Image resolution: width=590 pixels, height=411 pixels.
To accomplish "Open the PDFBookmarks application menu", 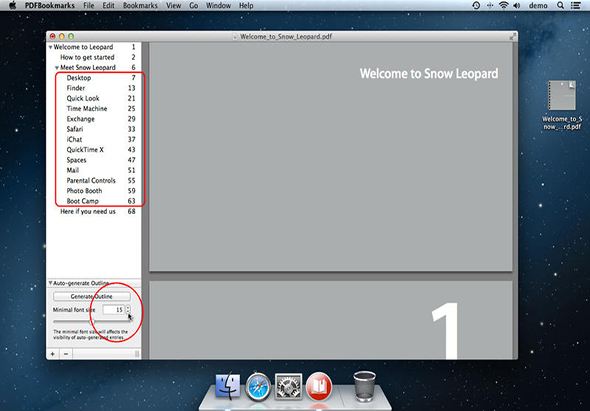I will click(50, 5).
